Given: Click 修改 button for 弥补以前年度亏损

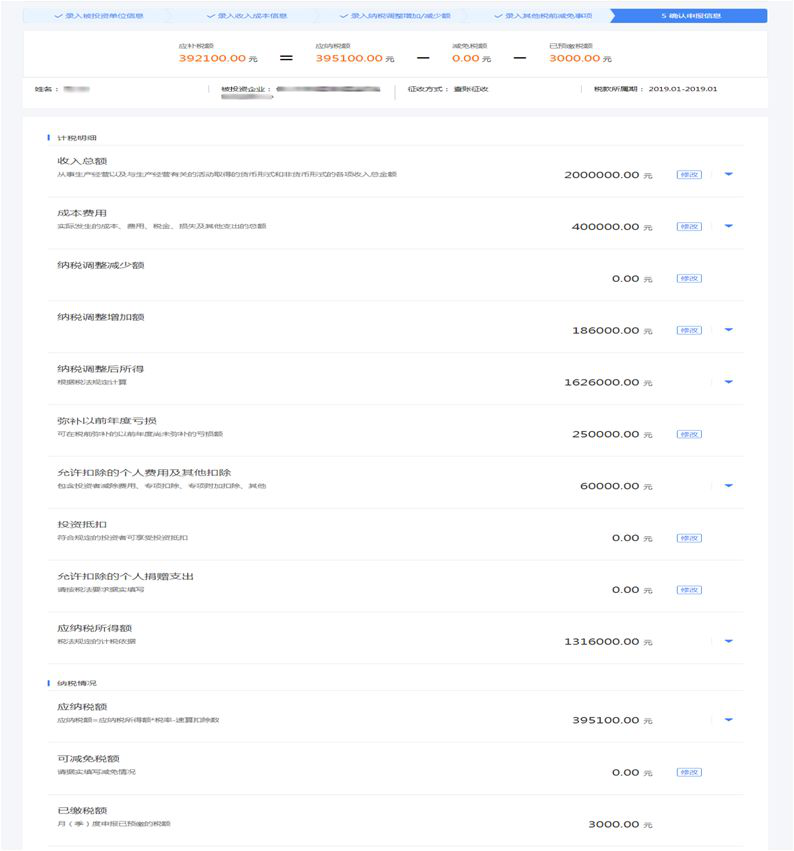Looking at the screenshot, I should pyautogui.click(x=689, y=434).
